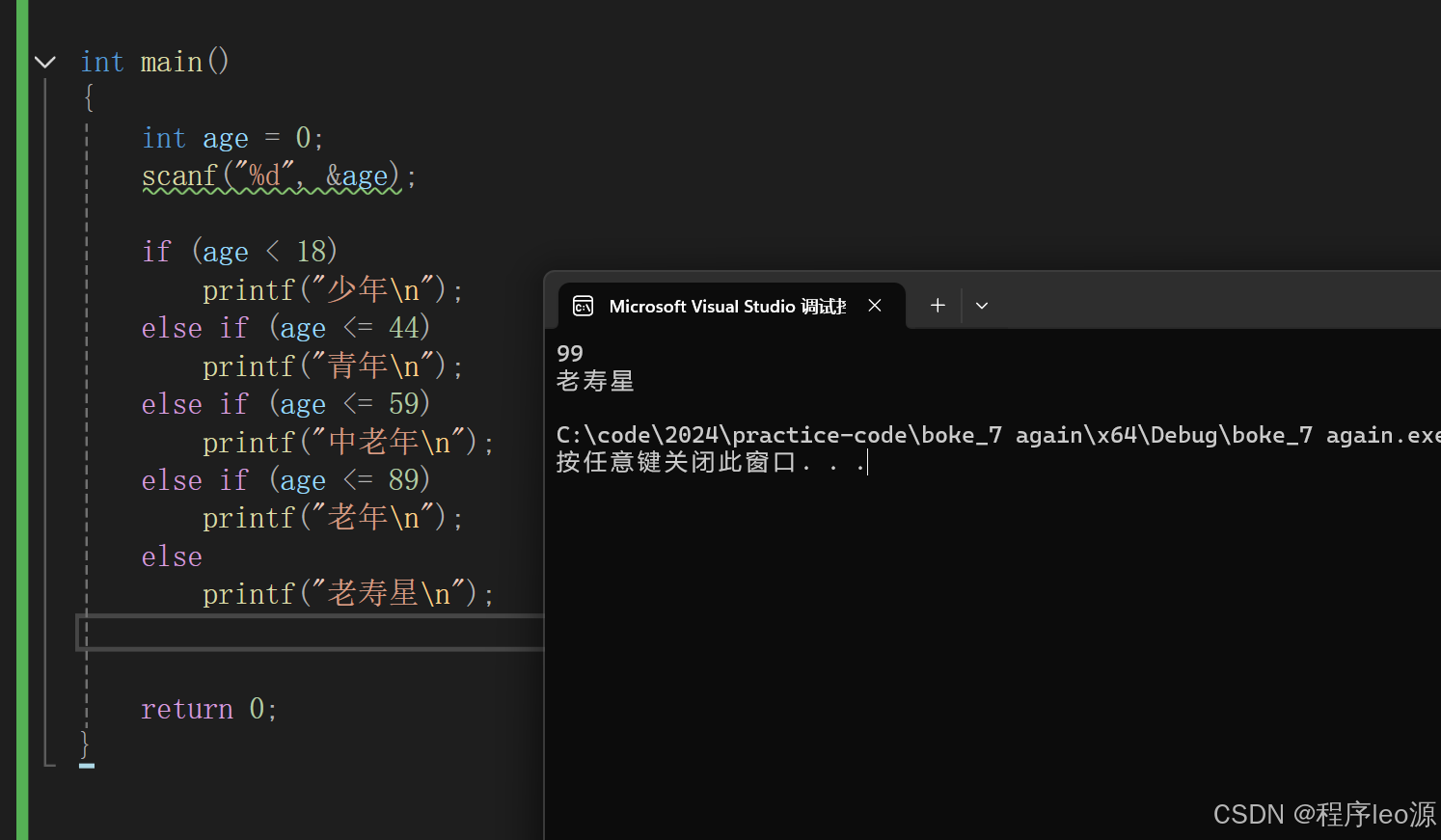Click the printf("少年\n") statement
Viewport: 1441px width, 840px height.
333,289
